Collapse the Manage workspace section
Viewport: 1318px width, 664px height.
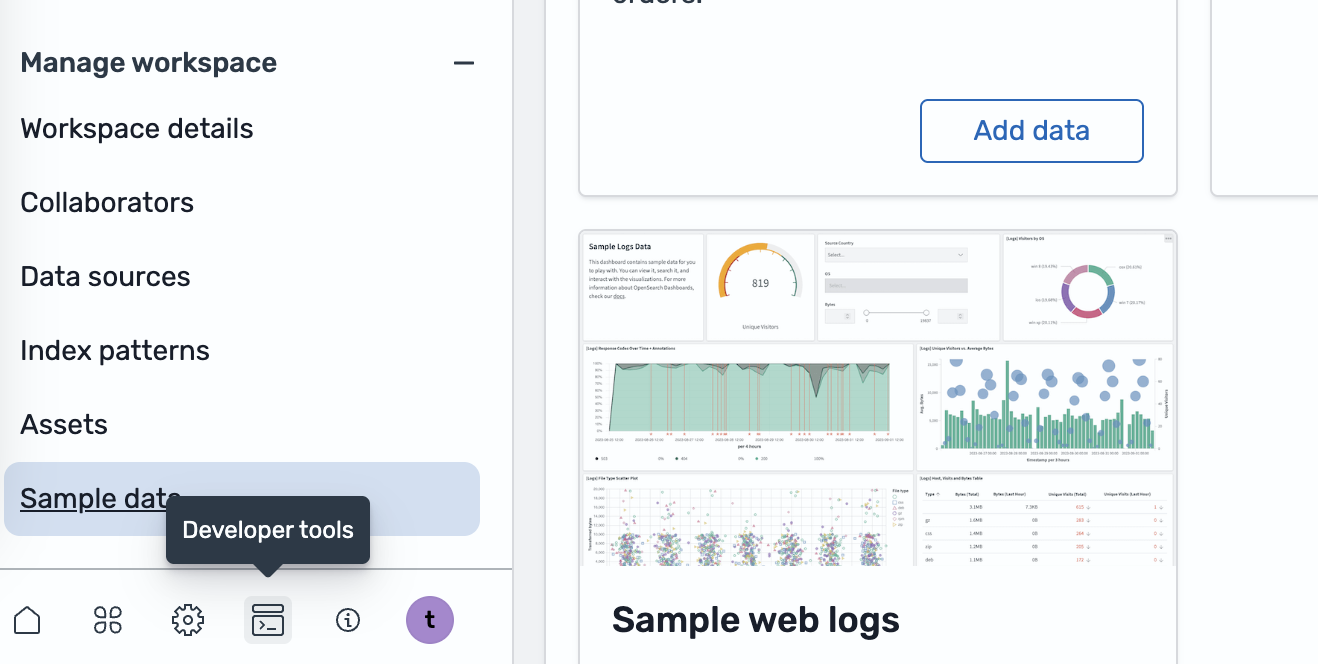[463, 62]
